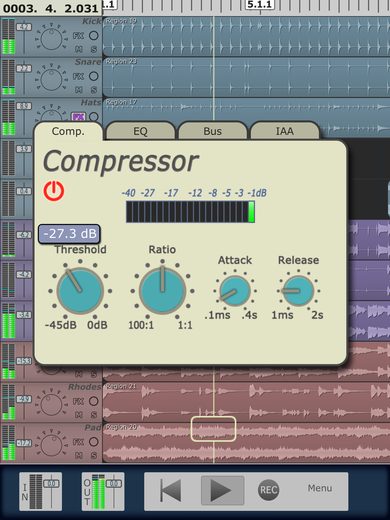Viewport: 390px width, 520px height.
Task: Open FX panel for Pad track
Action: 78,442
